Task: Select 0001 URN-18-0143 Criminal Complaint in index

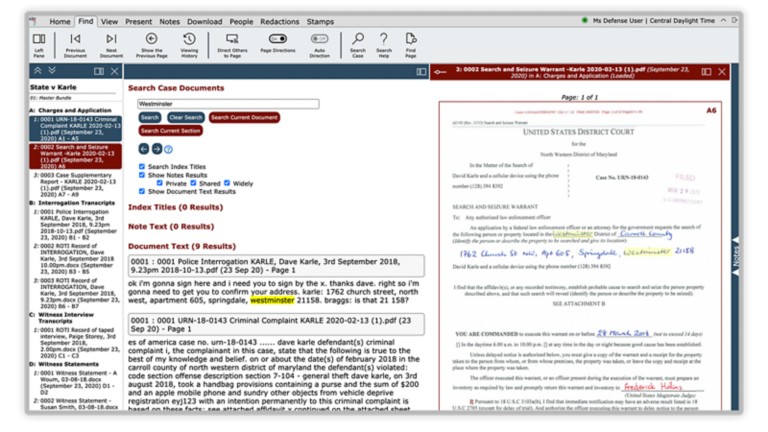Action: [75, 129]
